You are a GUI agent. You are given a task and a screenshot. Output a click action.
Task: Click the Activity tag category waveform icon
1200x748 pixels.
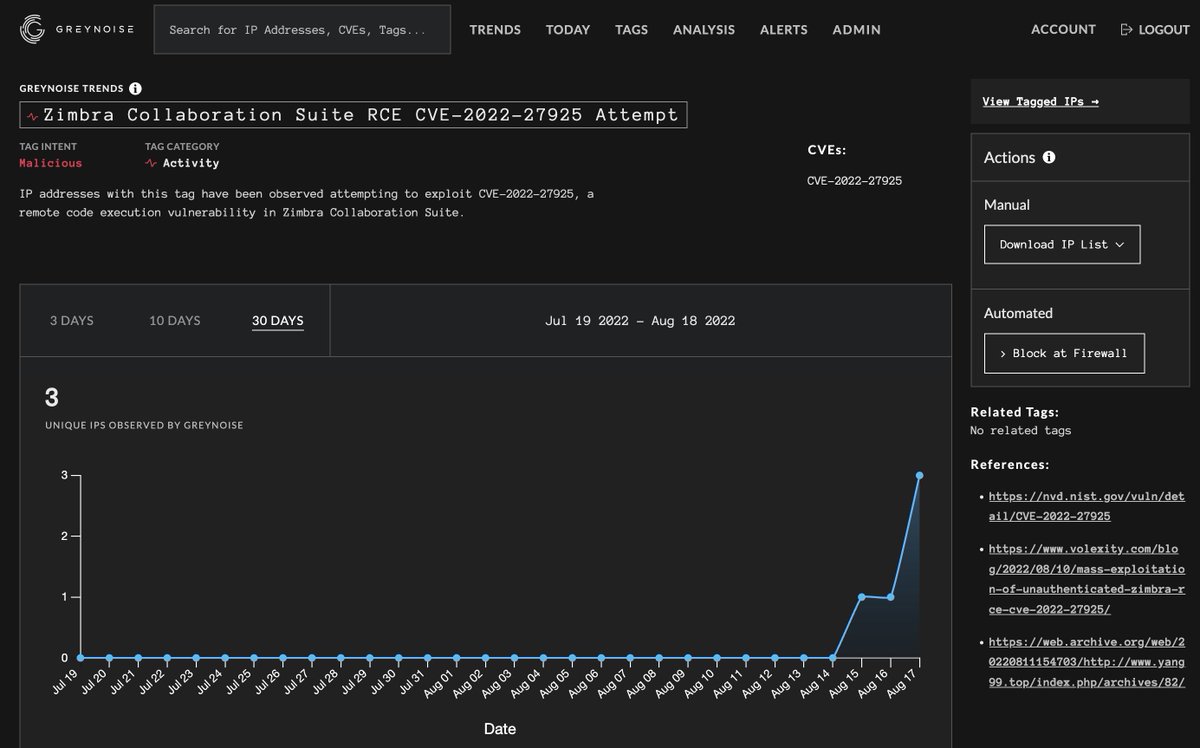[150, 162]
